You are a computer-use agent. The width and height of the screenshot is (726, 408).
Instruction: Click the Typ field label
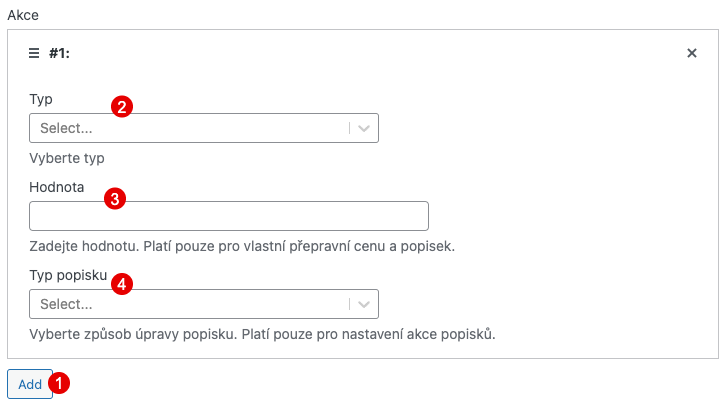point(41,100)
